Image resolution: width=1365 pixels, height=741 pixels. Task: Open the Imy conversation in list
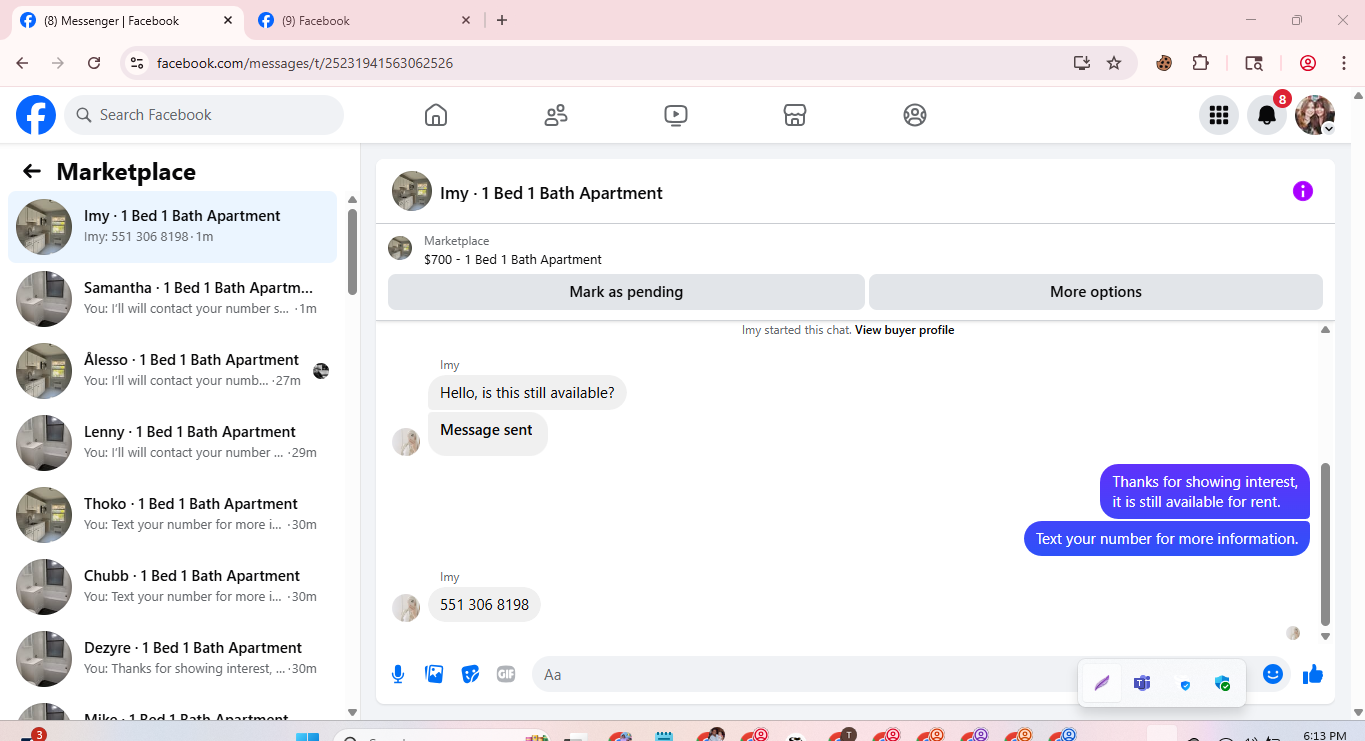click(172, 227)
